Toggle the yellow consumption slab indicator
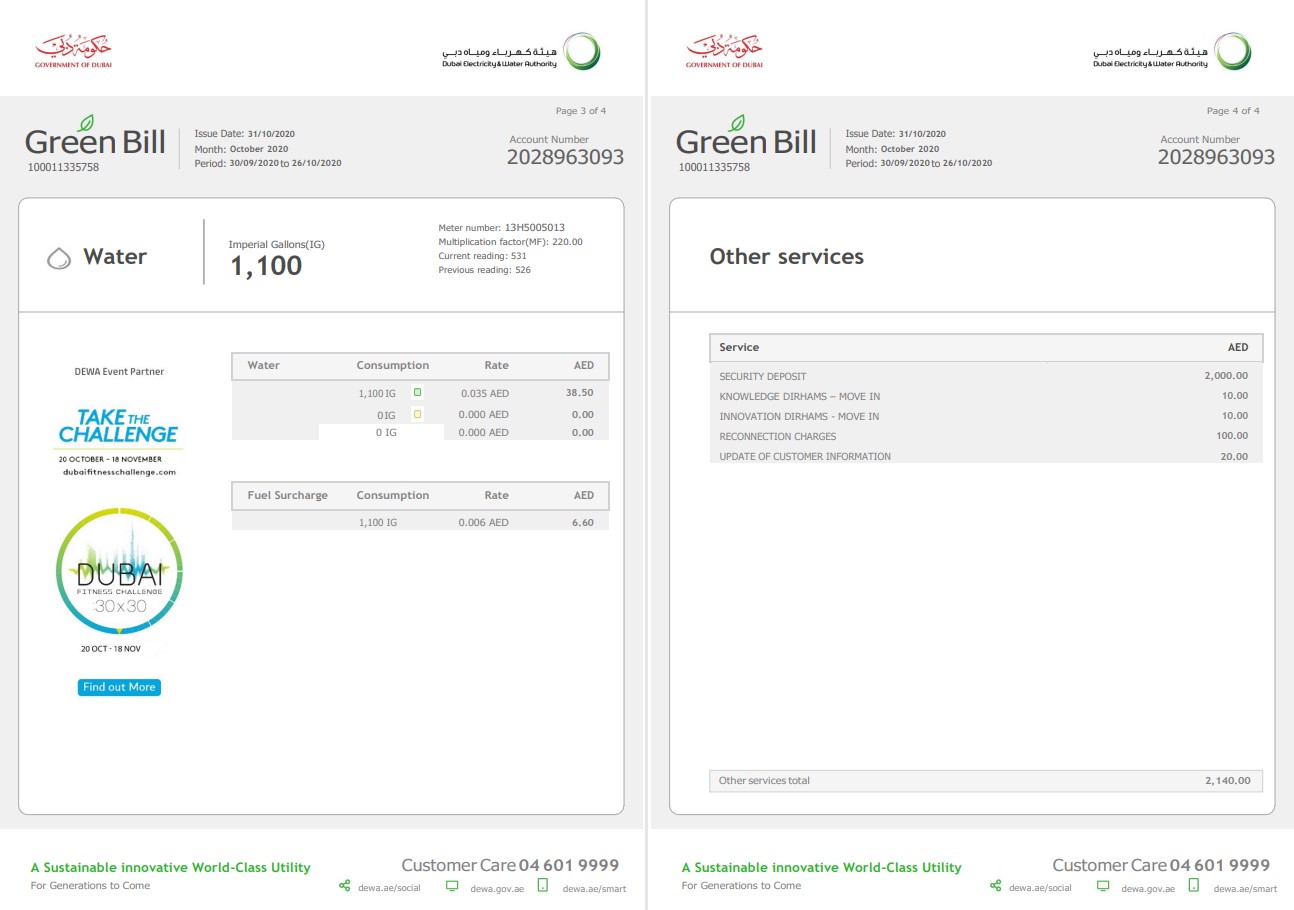The width and height of the screenshot is (1294, 910). click(418, 414)
